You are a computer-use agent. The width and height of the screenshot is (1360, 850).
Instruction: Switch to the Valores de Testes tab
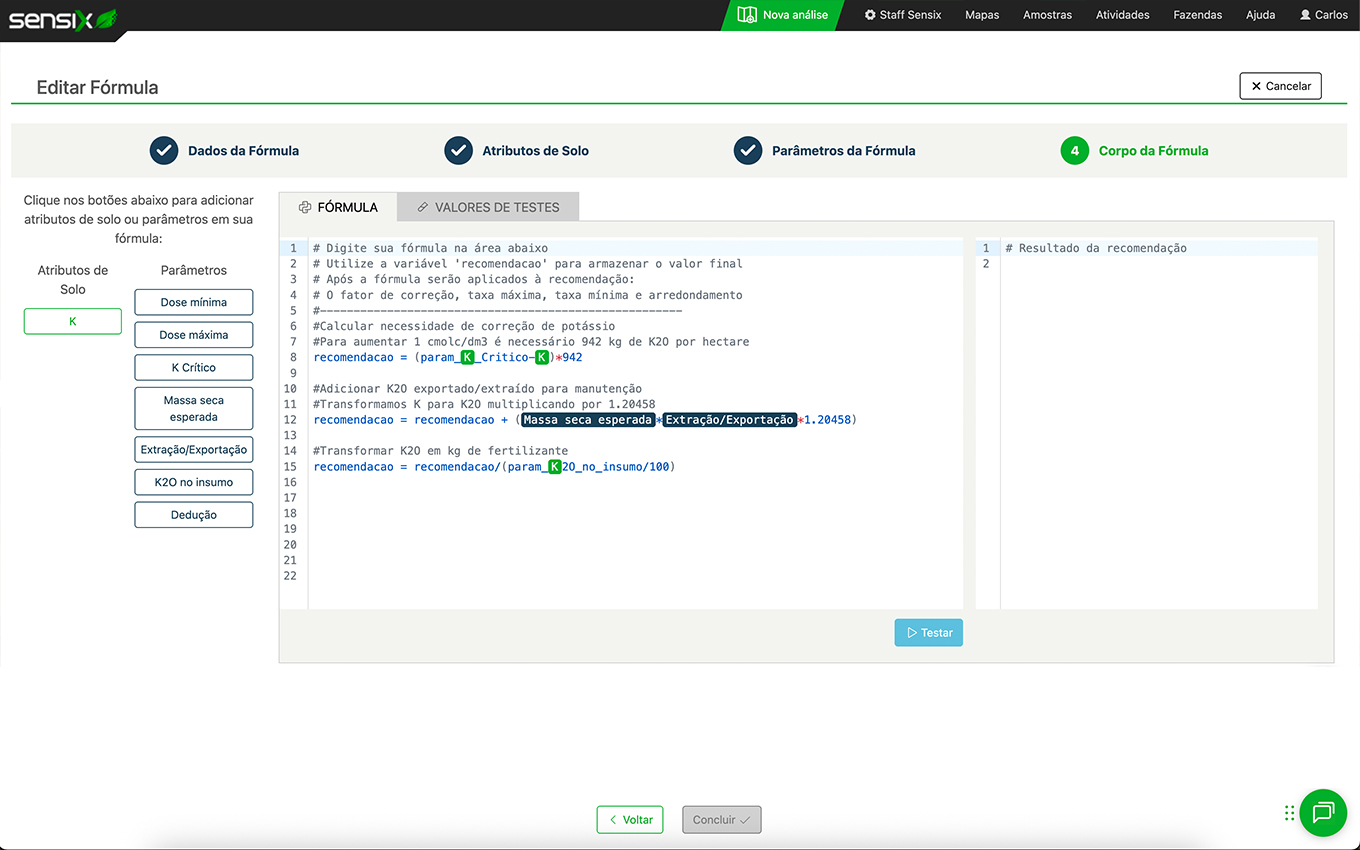(487, 207)
